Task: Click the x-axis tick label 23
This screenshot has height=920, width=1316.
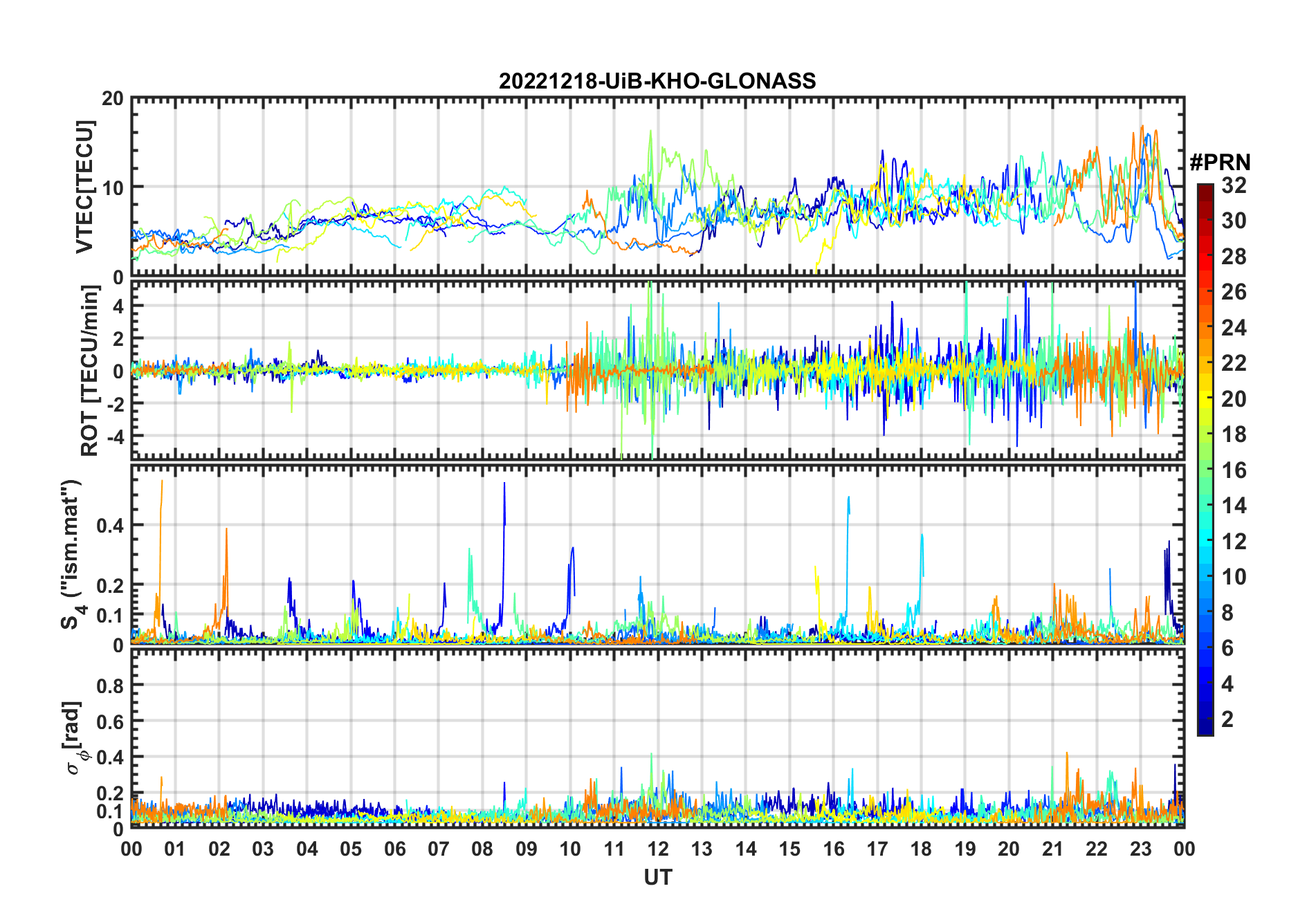Action: click(x=1140, y=849)
